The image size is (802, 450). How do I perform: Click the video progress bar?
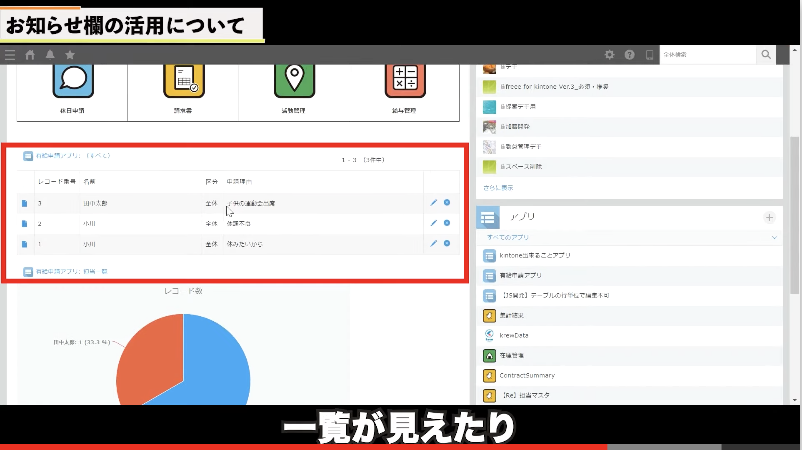pyautogui.click(x=401, y=447)
